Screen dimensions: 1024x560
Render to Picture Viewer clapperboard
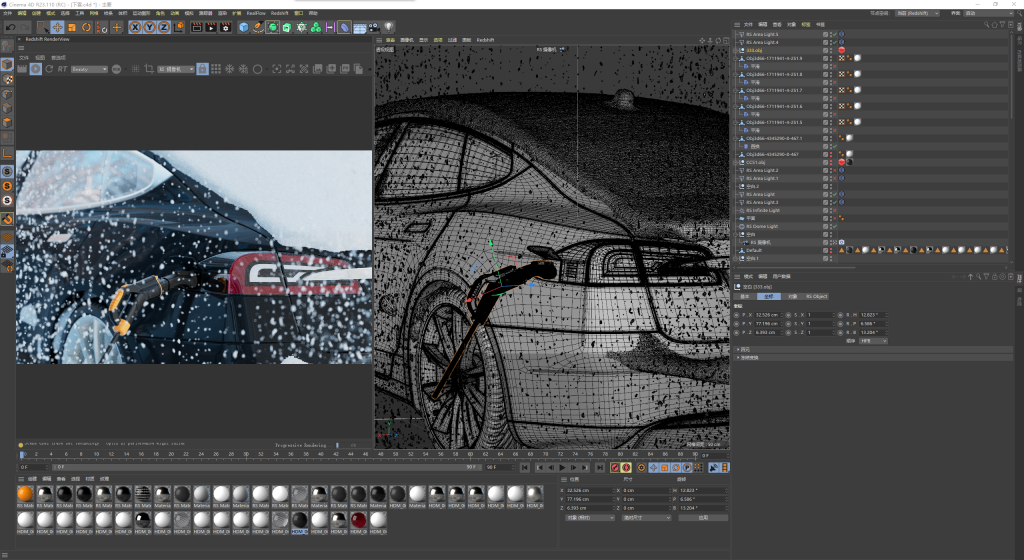pyautogui.click(x=211, y=27)
